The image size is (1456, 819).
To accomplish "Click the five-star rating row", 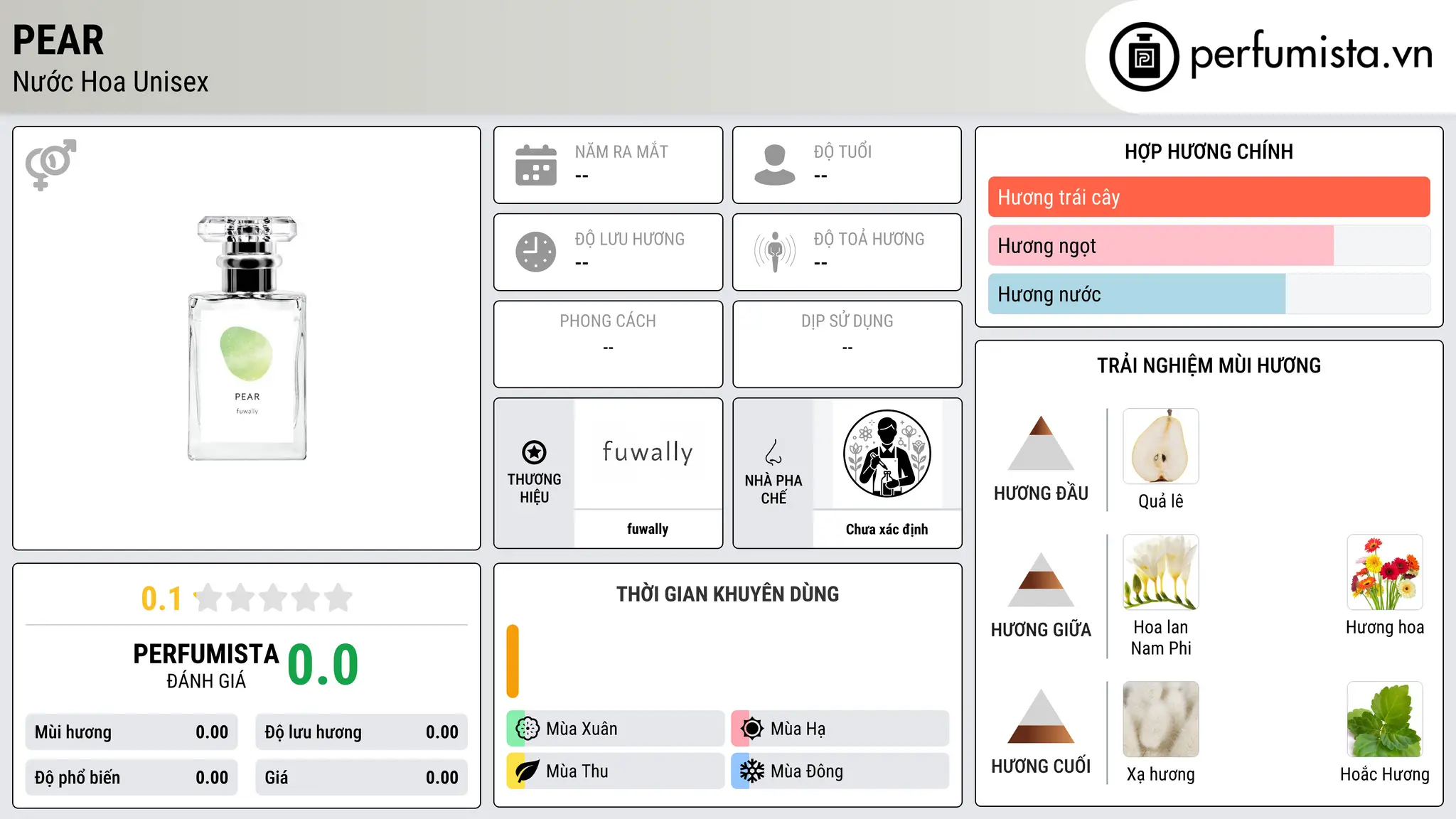I will pyautogui.click(x=274, y=598).
